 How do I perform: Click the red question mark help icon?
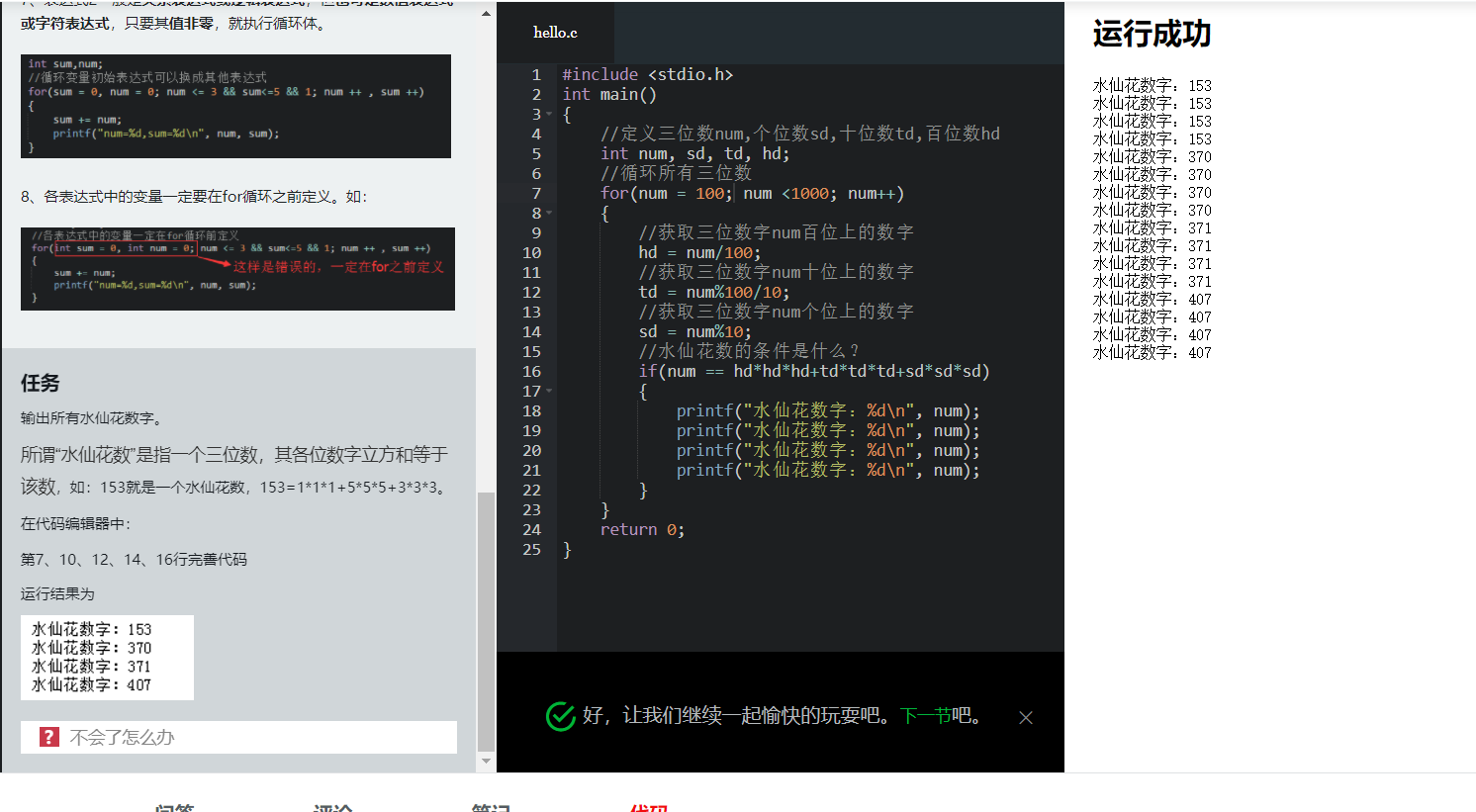click(x=48, y=737)
